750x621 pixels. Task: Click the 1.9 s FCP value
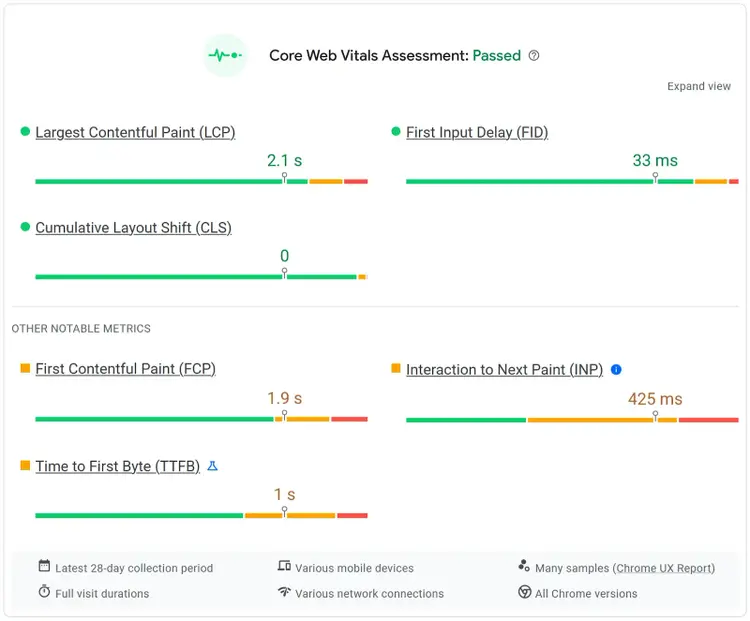coord(285,398)
